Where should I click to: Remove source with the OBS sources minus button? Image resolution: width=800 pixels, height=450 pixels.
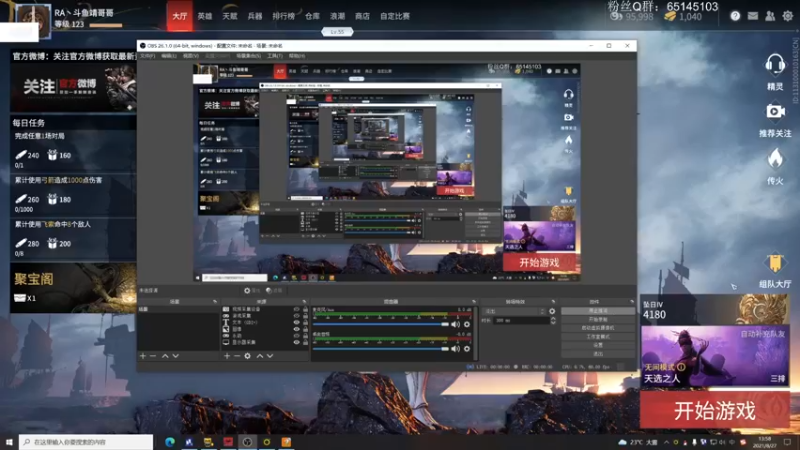pyautogui.click(x=237, y=356)
